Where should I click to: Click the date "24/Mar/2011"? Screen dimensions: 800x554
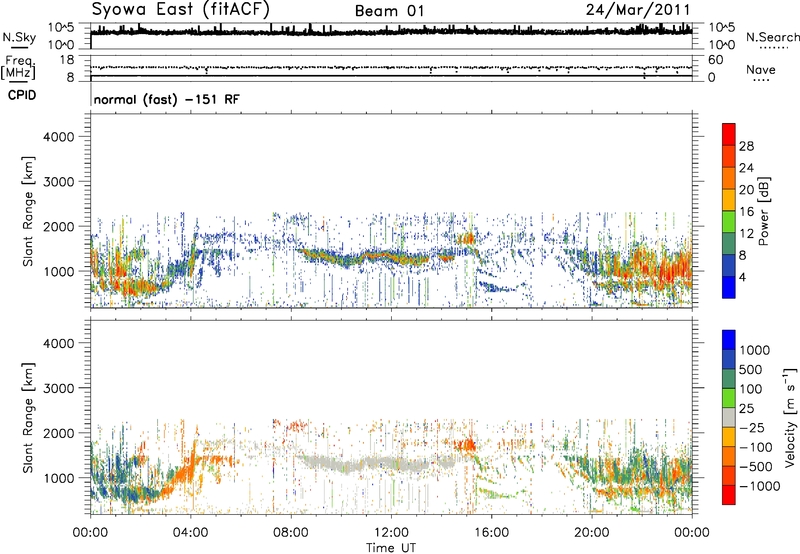[638, 10]
